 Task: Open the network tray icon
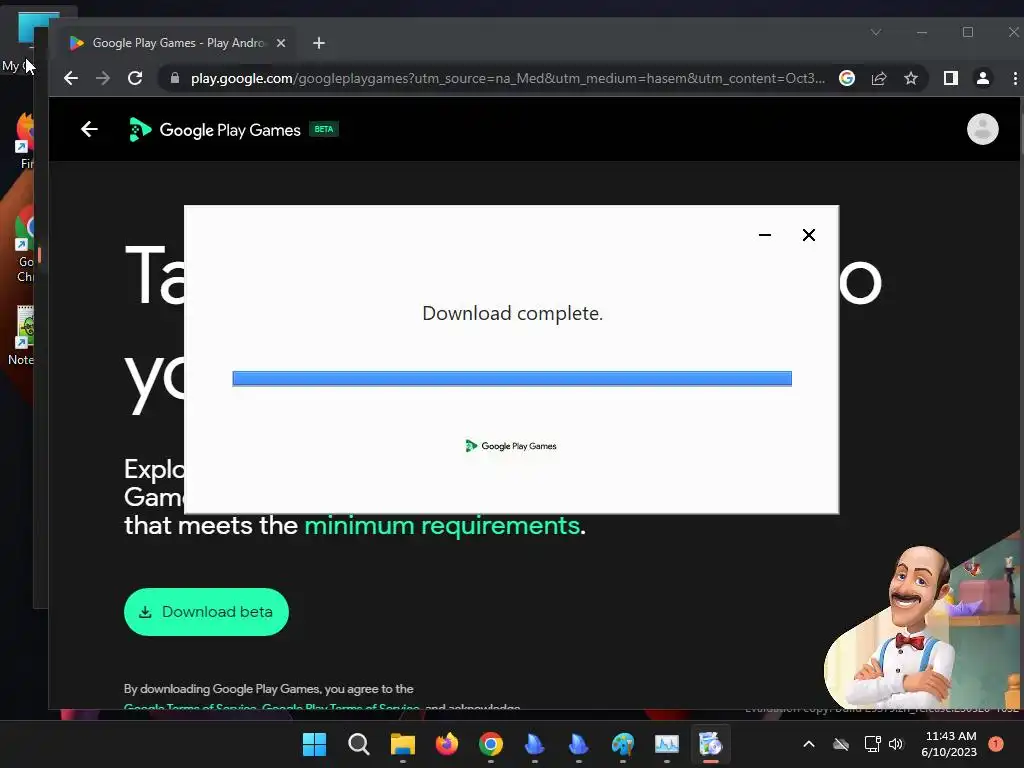point(872,744)
